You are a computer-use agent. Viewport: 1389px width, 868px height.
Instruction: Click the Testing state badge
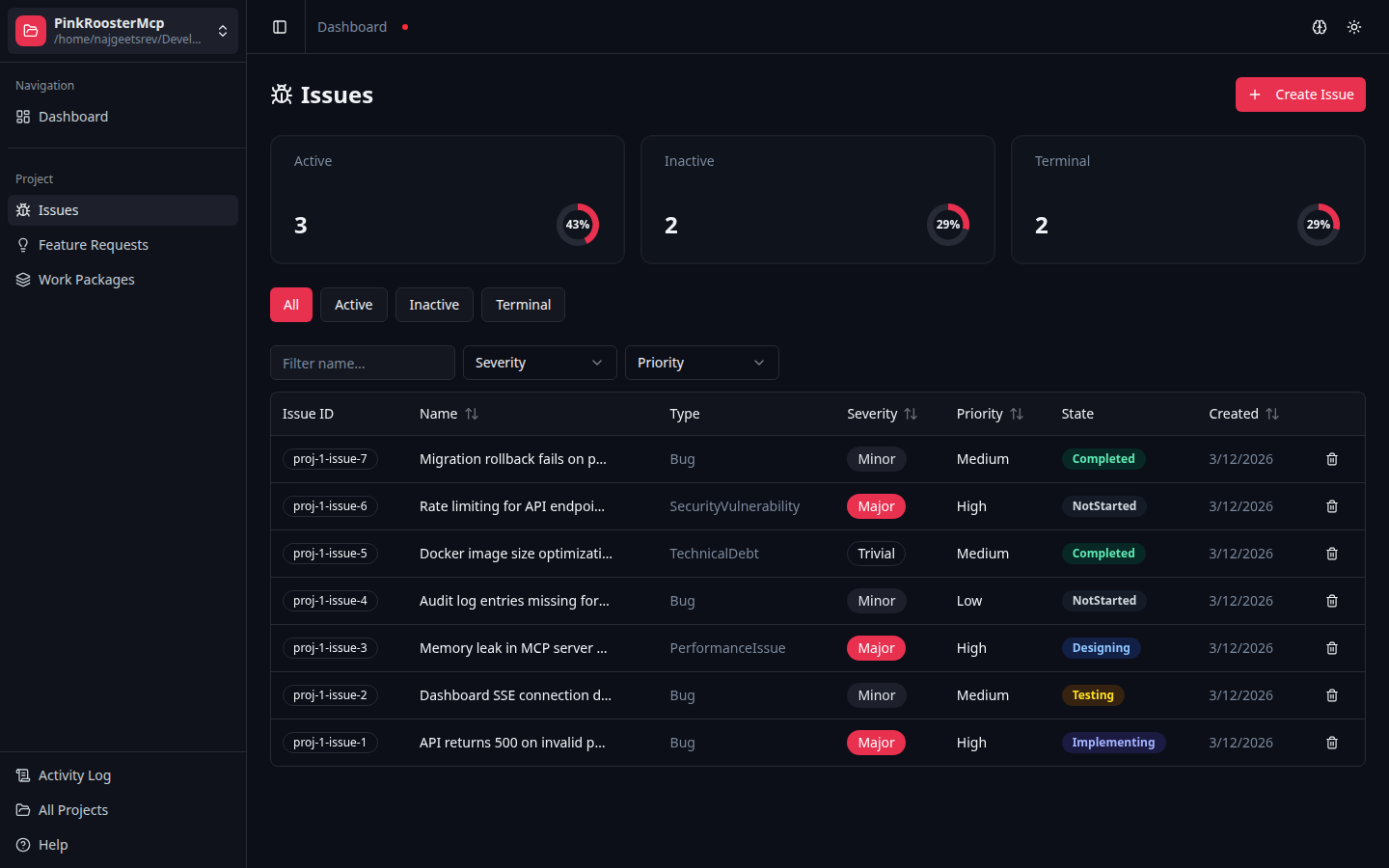click(1093, 695)
